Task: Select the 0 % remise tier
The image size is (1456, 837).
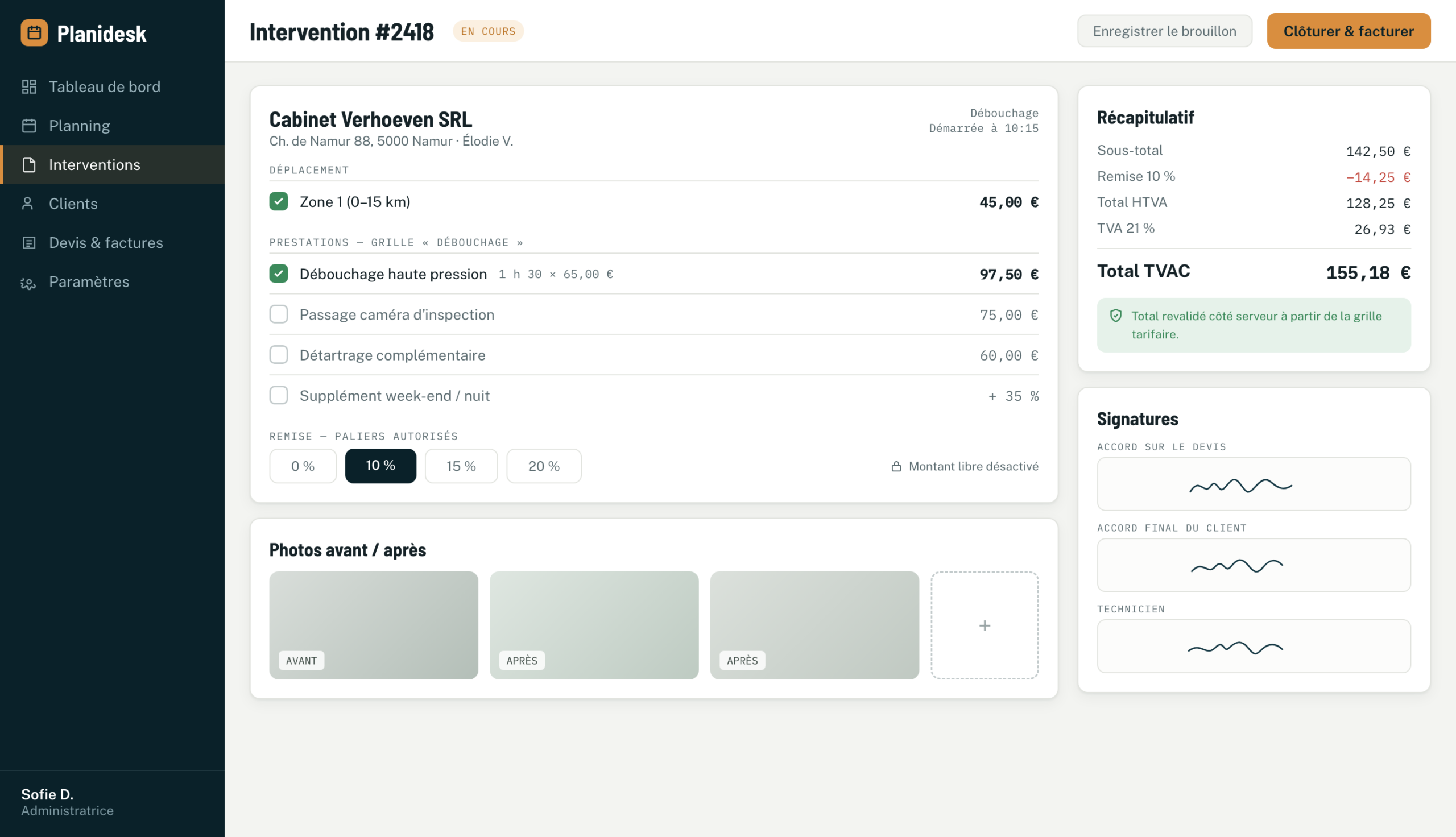Action: click(x=303, y=466)
